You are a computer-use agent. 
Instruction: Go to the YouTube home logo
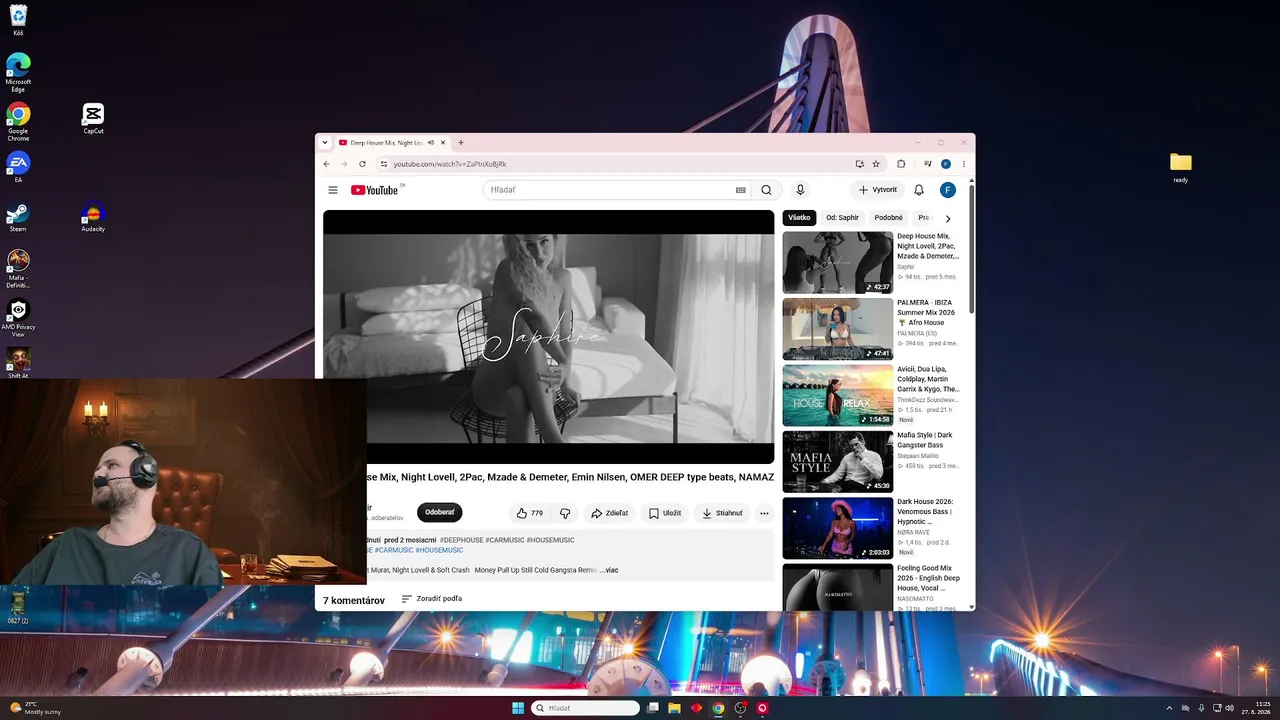pyautogui.click(x=374, y=190)
